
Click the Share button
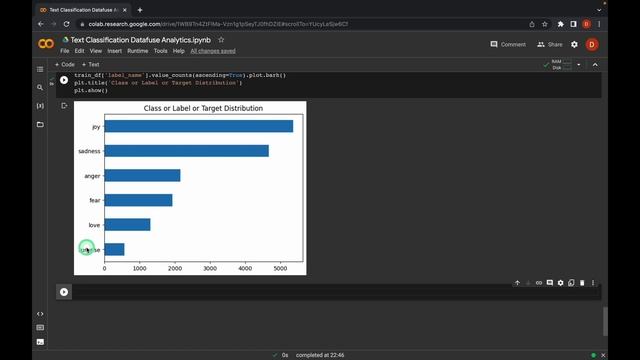click(549, 44)
